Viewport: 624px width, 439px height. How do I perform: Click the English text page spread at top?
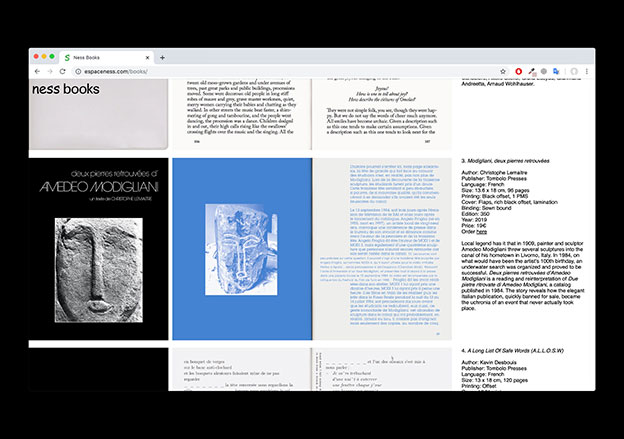pyautogui.click(x=312, y=112)
